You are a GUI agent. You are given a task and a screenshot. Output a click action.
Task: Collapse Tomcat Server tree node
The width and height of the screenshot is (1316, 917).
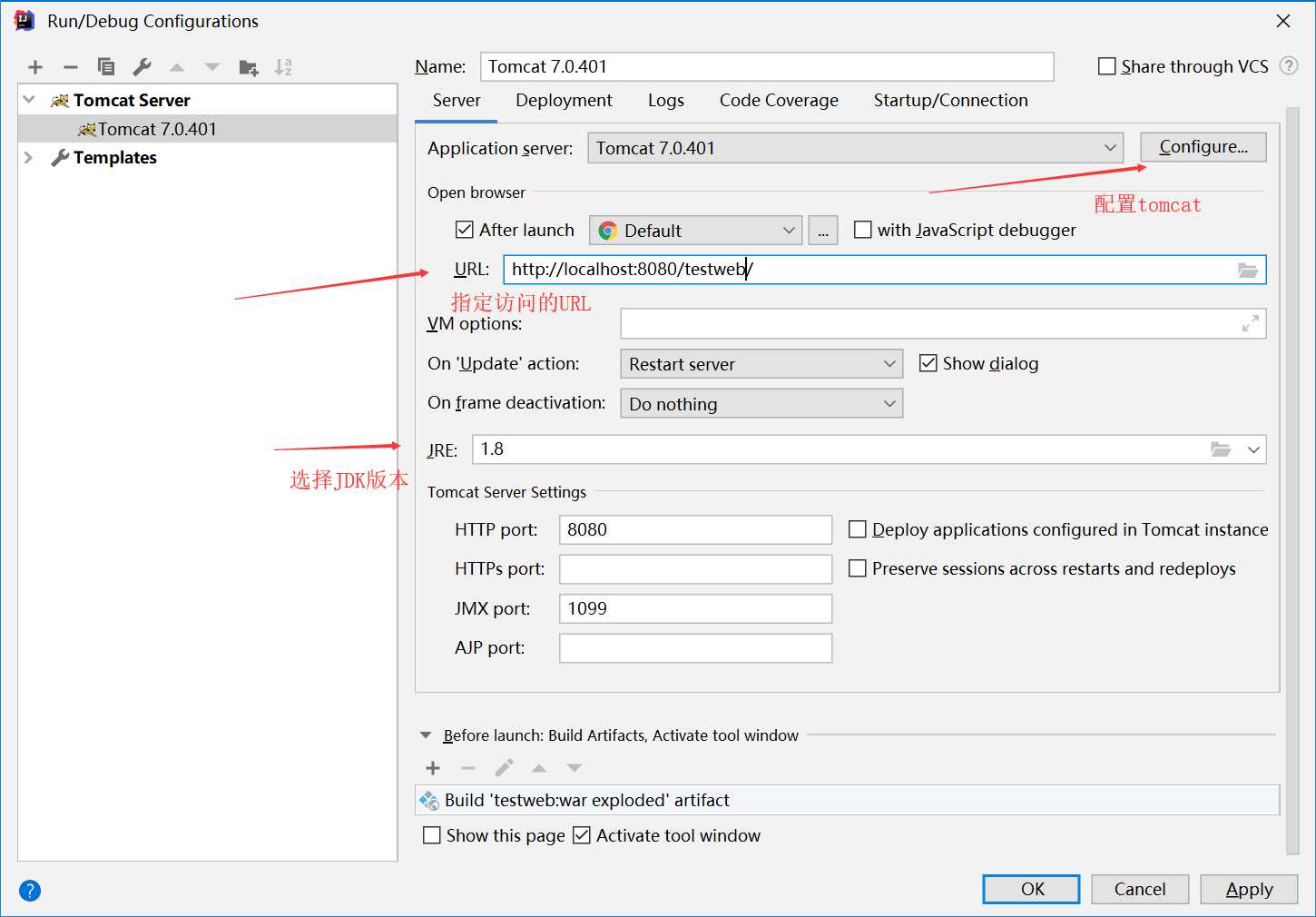point(29,100)
